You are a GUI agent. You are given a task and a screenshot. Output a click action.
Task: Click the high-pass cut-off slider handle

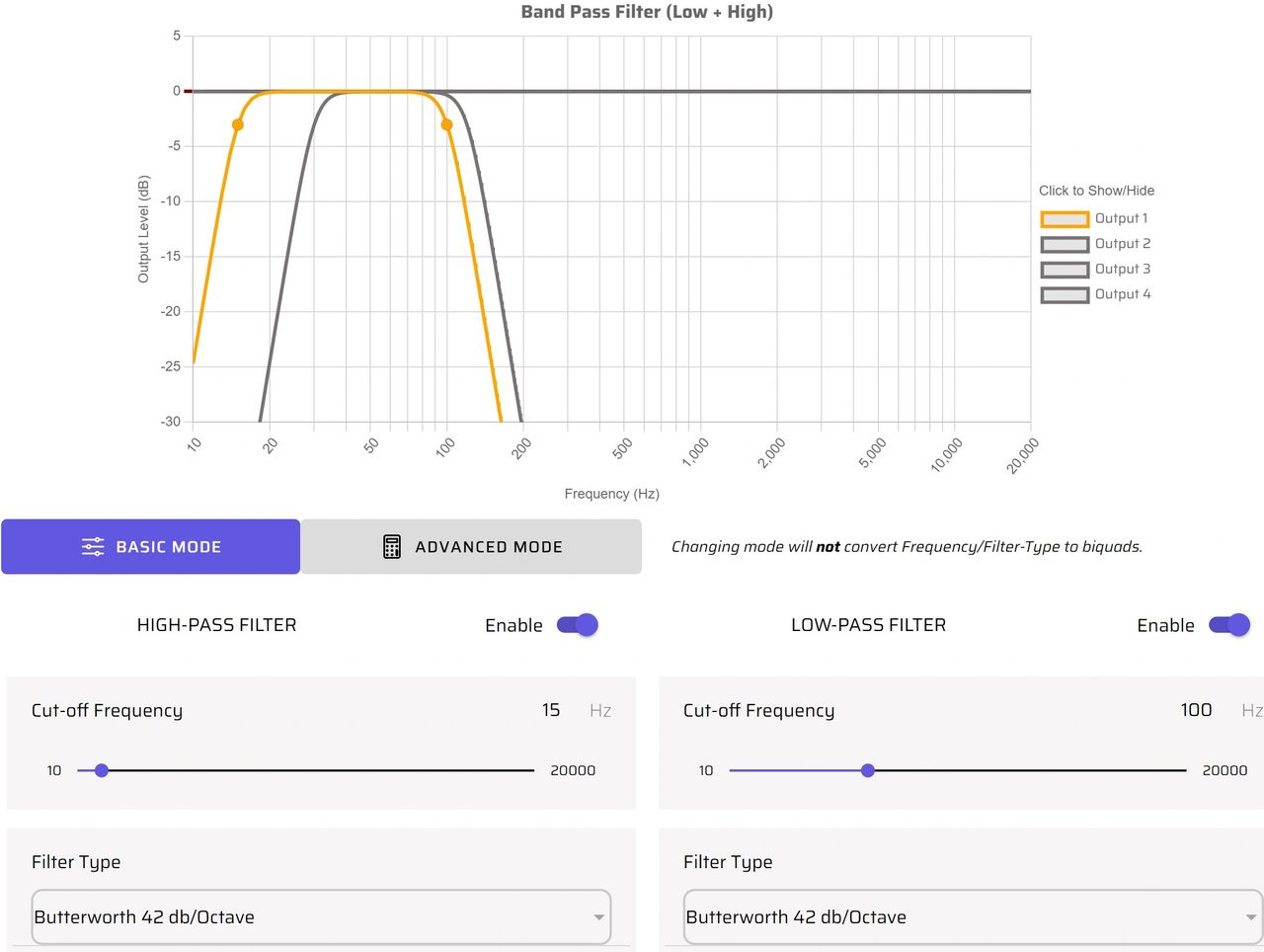point(101,770)
